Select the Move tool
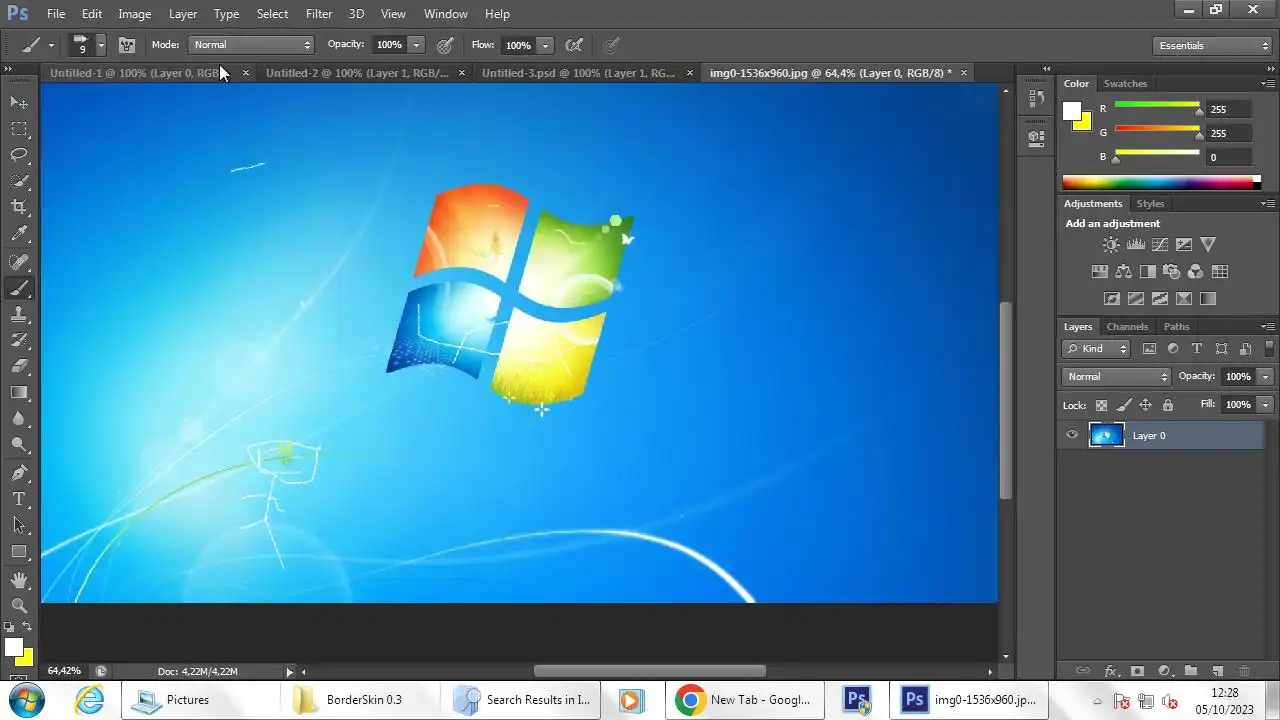The height and width of the screenshot is (720, 1280). pos(19,102)
